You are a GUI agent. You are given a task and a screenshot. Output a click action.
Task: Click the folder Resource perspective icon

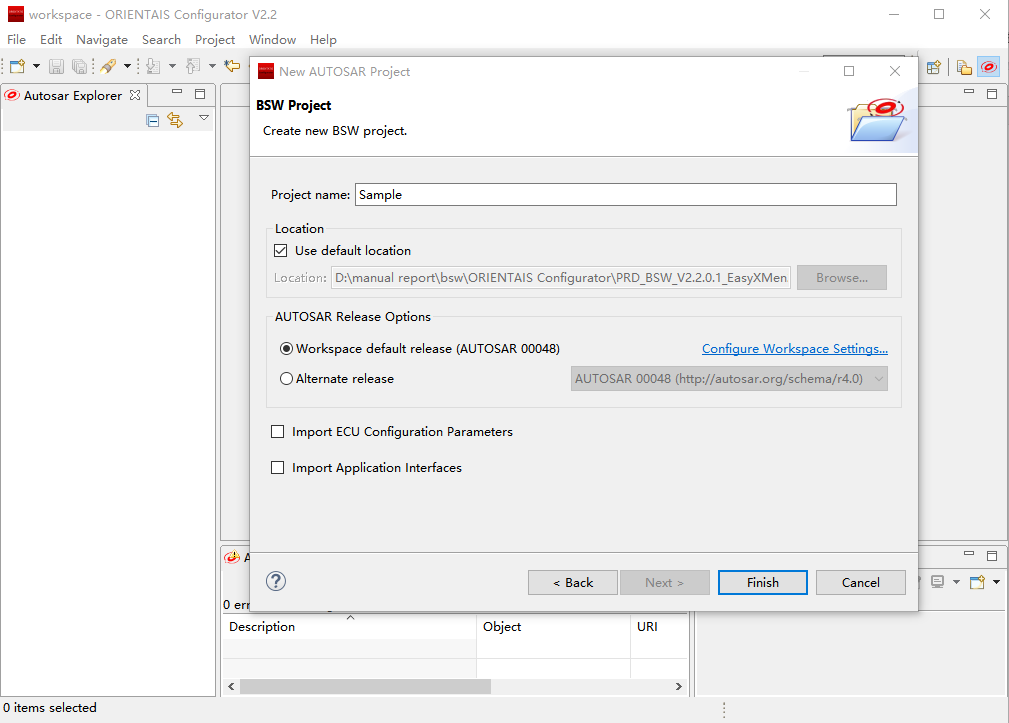click(x=964, y=67)
